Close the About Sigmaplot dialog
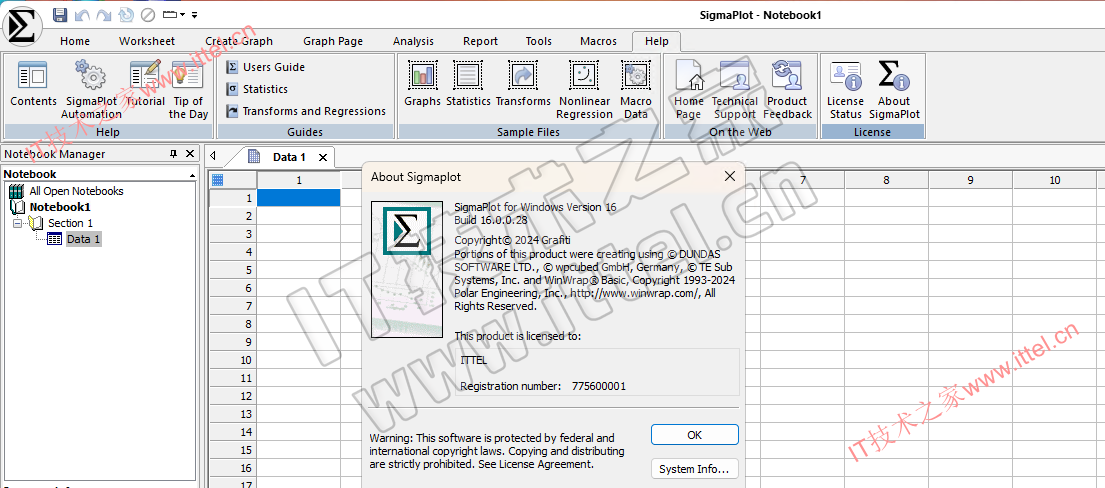The width and height of the screenshot is (1105, 488). click(729, 176)
